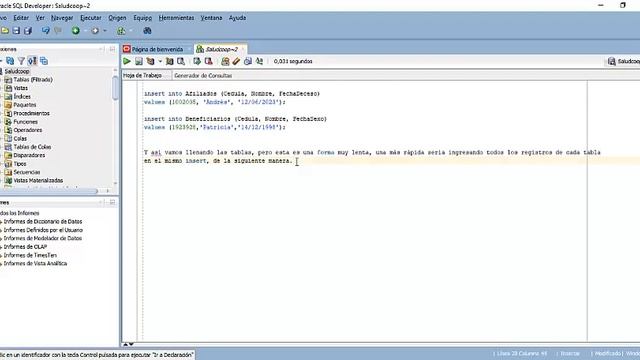Minimize the reports panel
The width and height of the screenshot is (640, 360).
click(101, 202)
